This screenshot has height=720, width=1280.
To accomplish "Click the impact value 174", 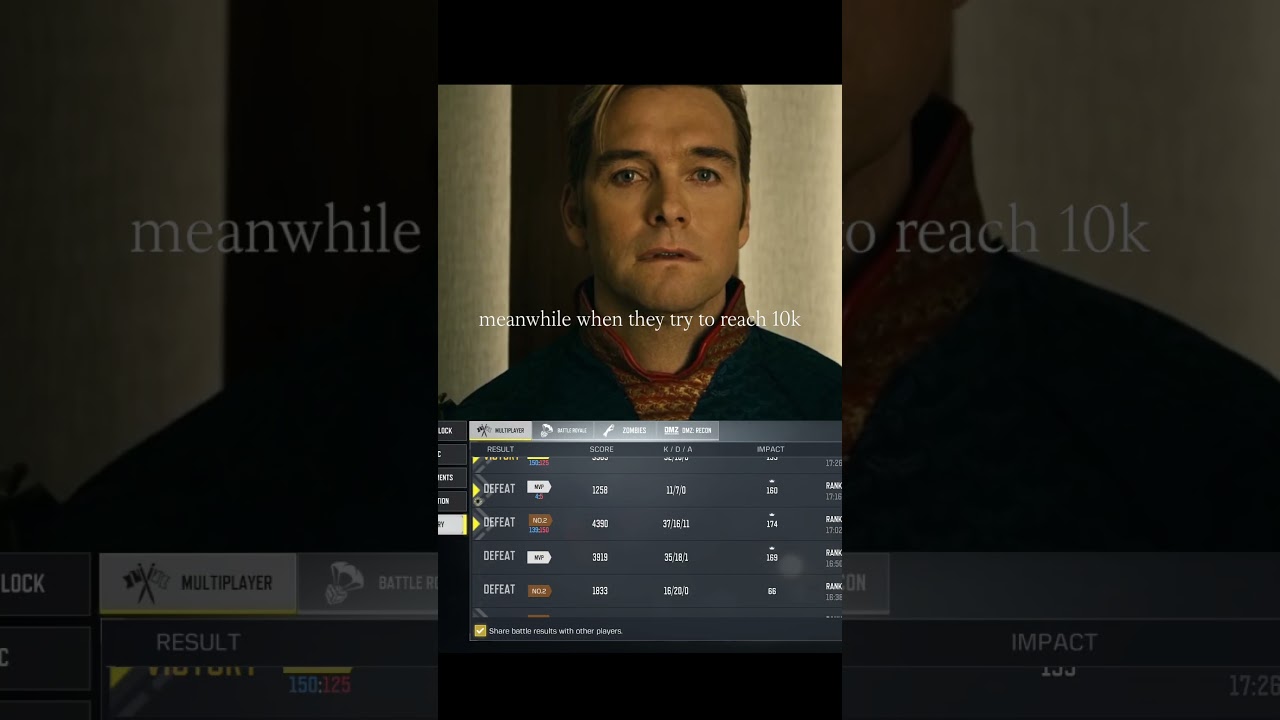I will coord(772,524).
